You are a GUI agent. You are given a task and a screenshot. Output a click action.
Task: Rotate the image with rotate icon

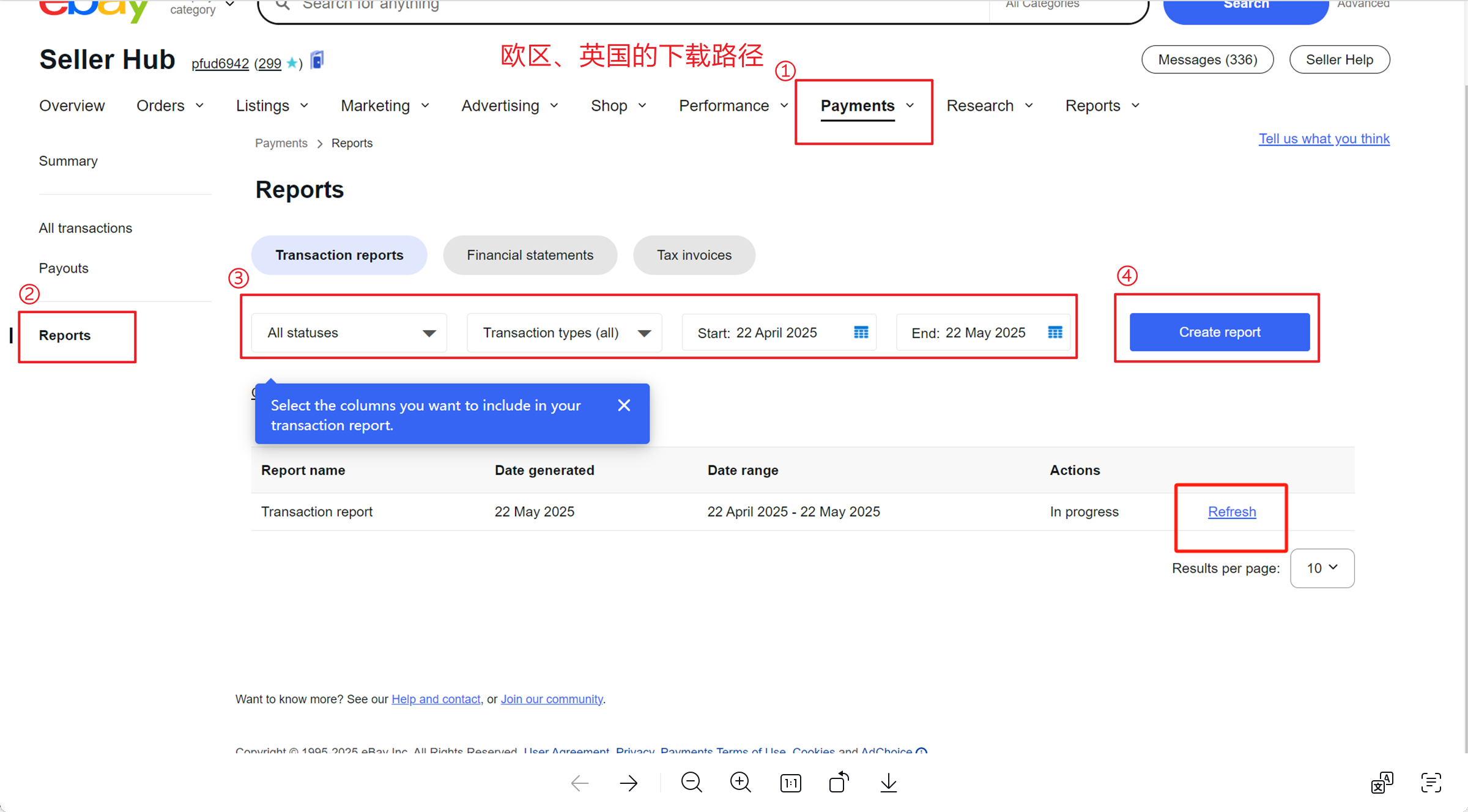coord(839,782)
